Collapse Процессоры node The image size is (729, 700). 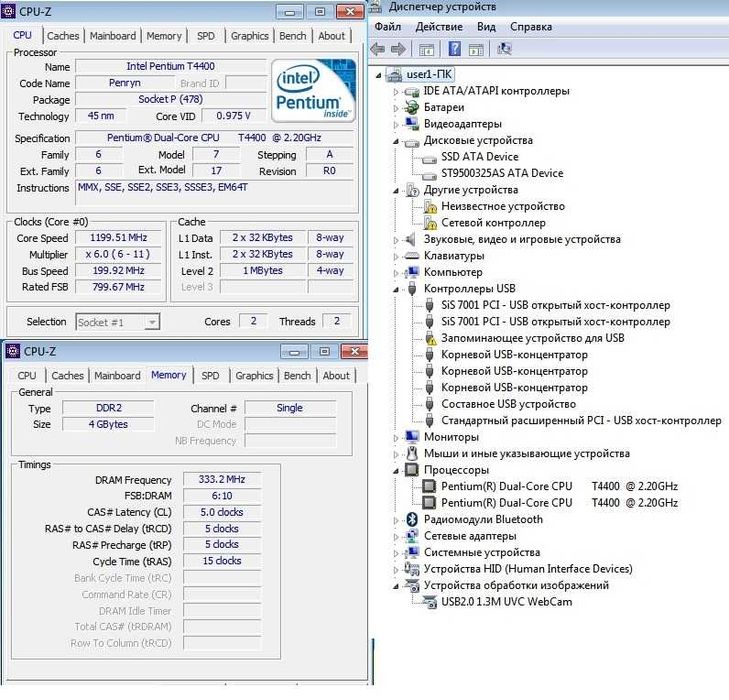396,470
